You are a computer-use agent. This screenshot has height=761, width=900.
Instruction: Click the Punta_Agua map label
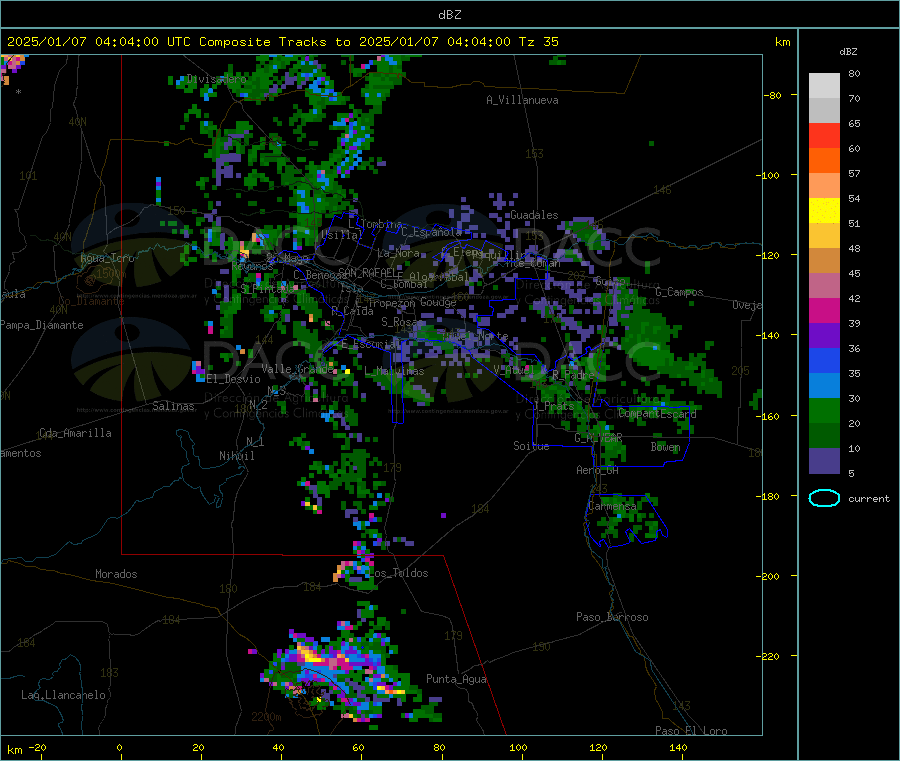[456, 679]
